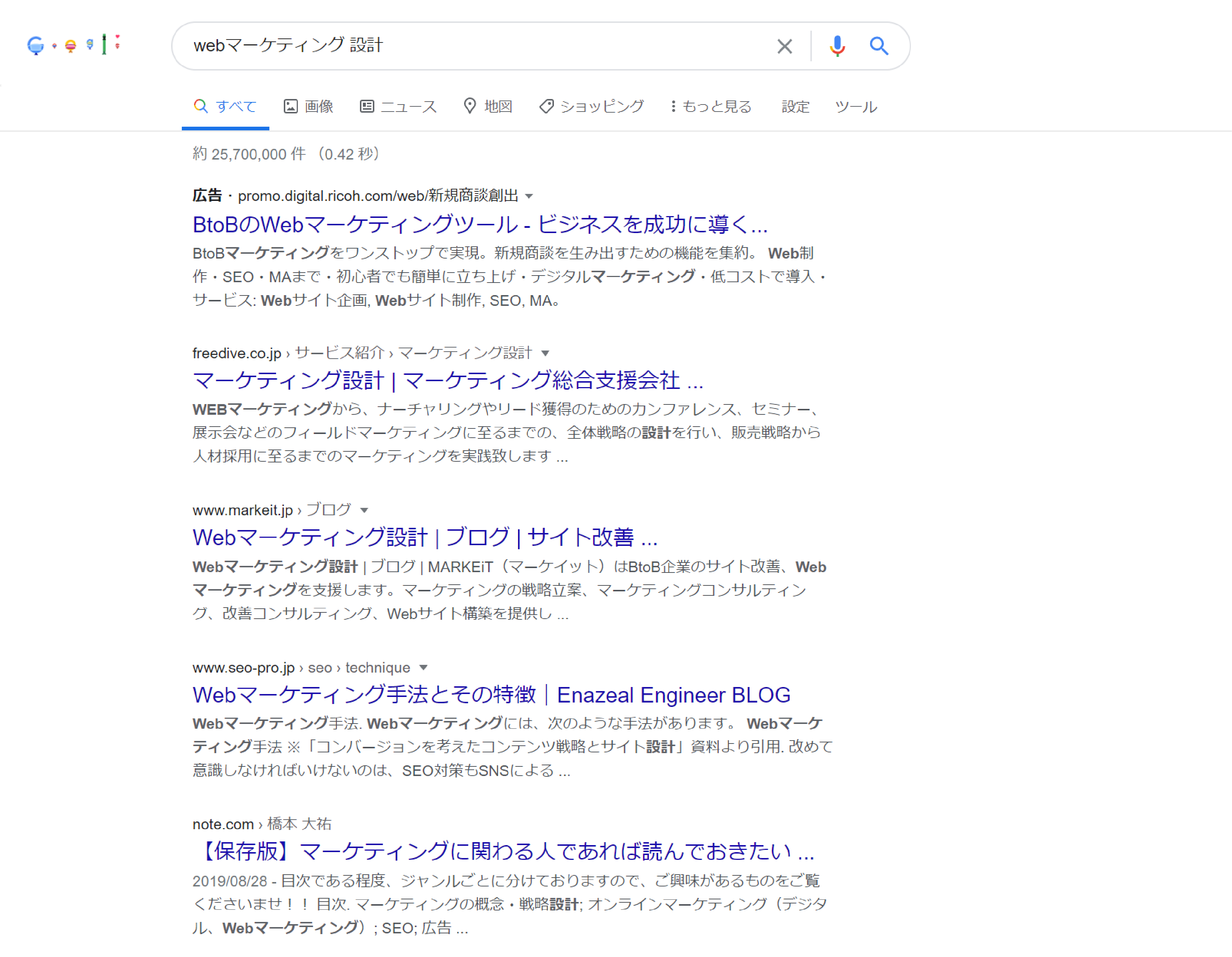The height and width of the screenshot is (957, 1232).
Task: Select the ショッピング (Shopping) tab
Action: tap(591, 107)
